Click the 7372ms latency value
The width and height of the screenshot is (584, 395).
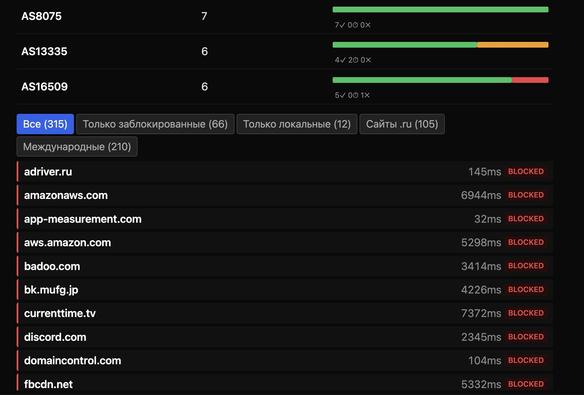pos(481,313)
